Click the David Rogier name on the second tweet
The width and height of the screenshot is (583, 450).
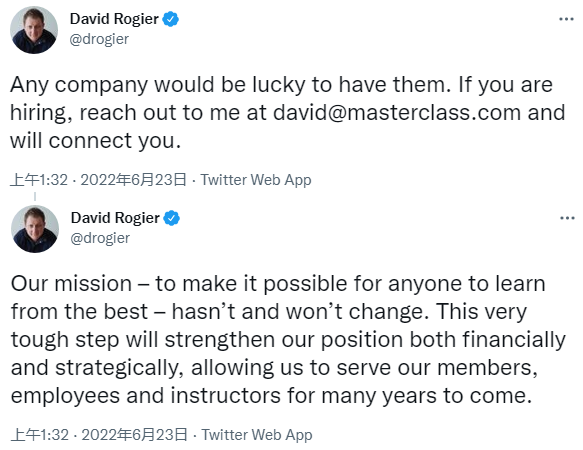click(x=115, y=218)
